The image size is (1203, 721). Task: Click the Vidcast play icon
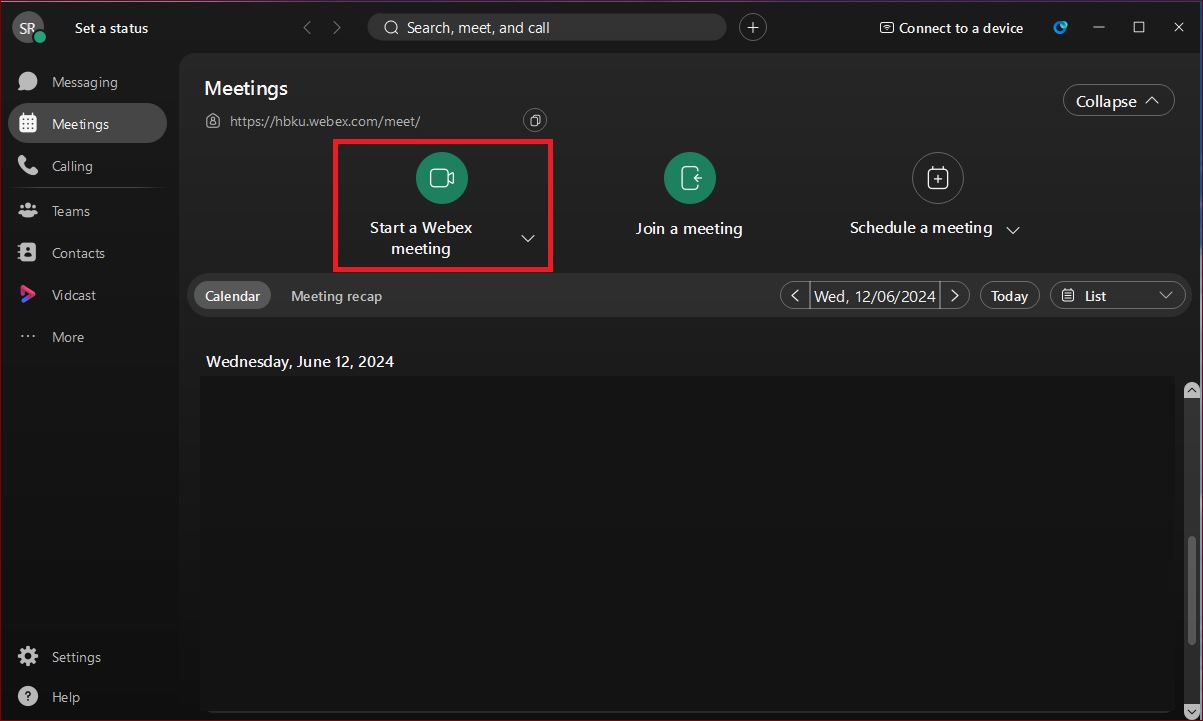pos(28,295)
